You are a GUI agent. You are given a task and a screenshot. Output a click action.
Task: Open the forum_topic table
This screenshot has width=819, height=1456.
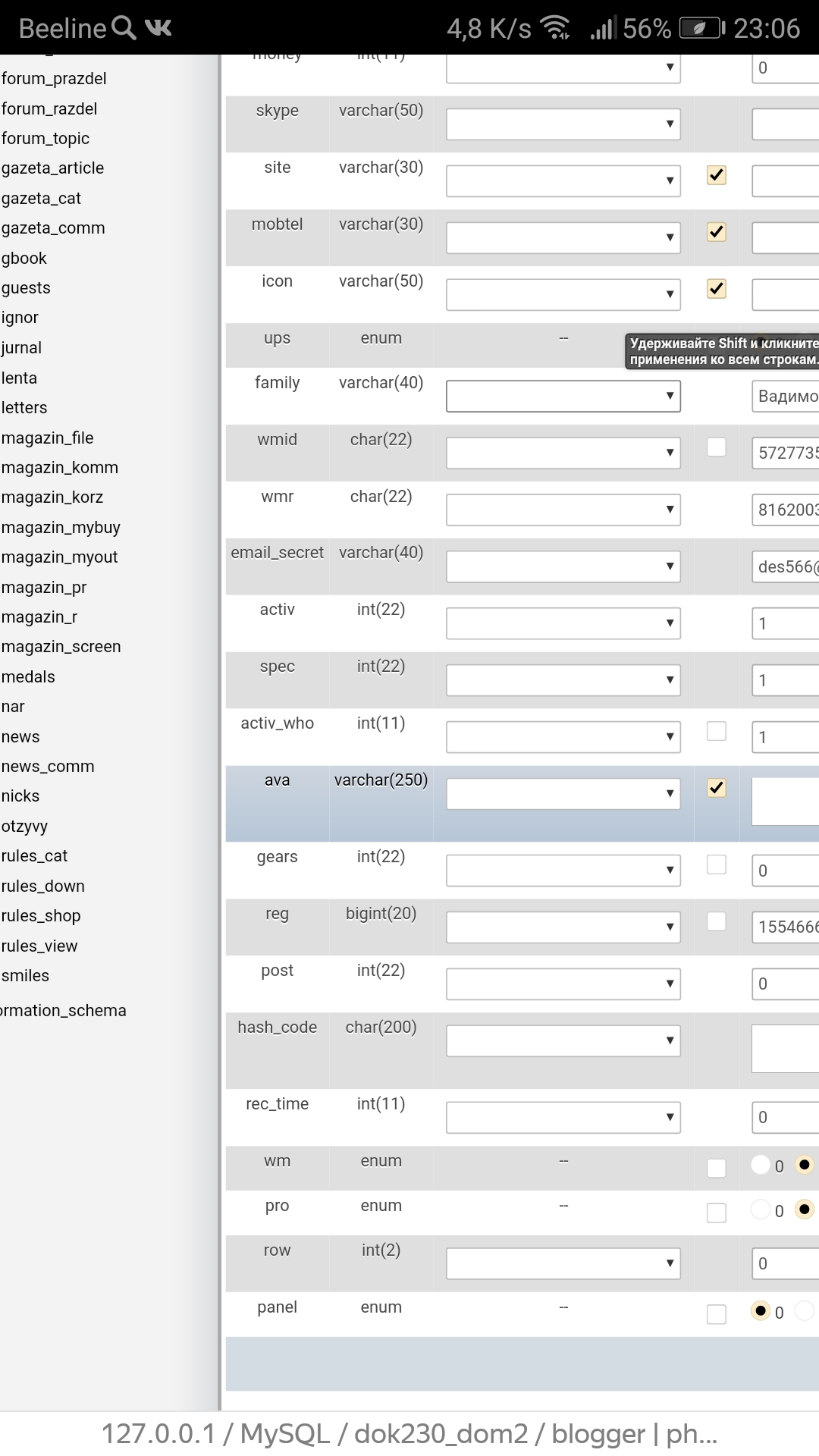pyautogui.click(x=45, y=139)
